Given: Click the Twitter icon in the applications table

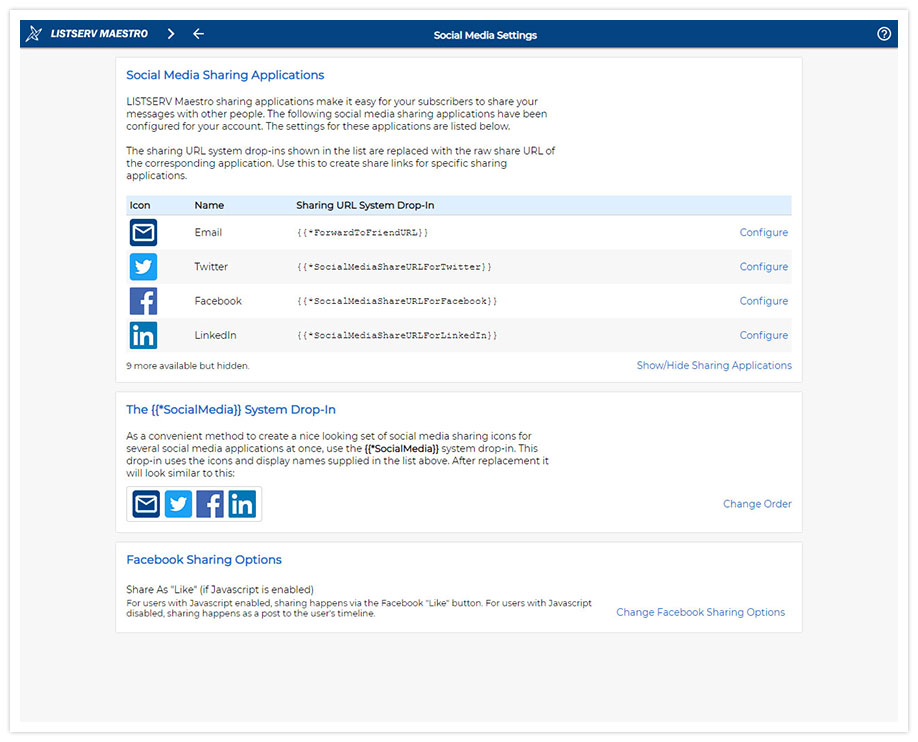Looking at the screenshot, I should (143, 267).
